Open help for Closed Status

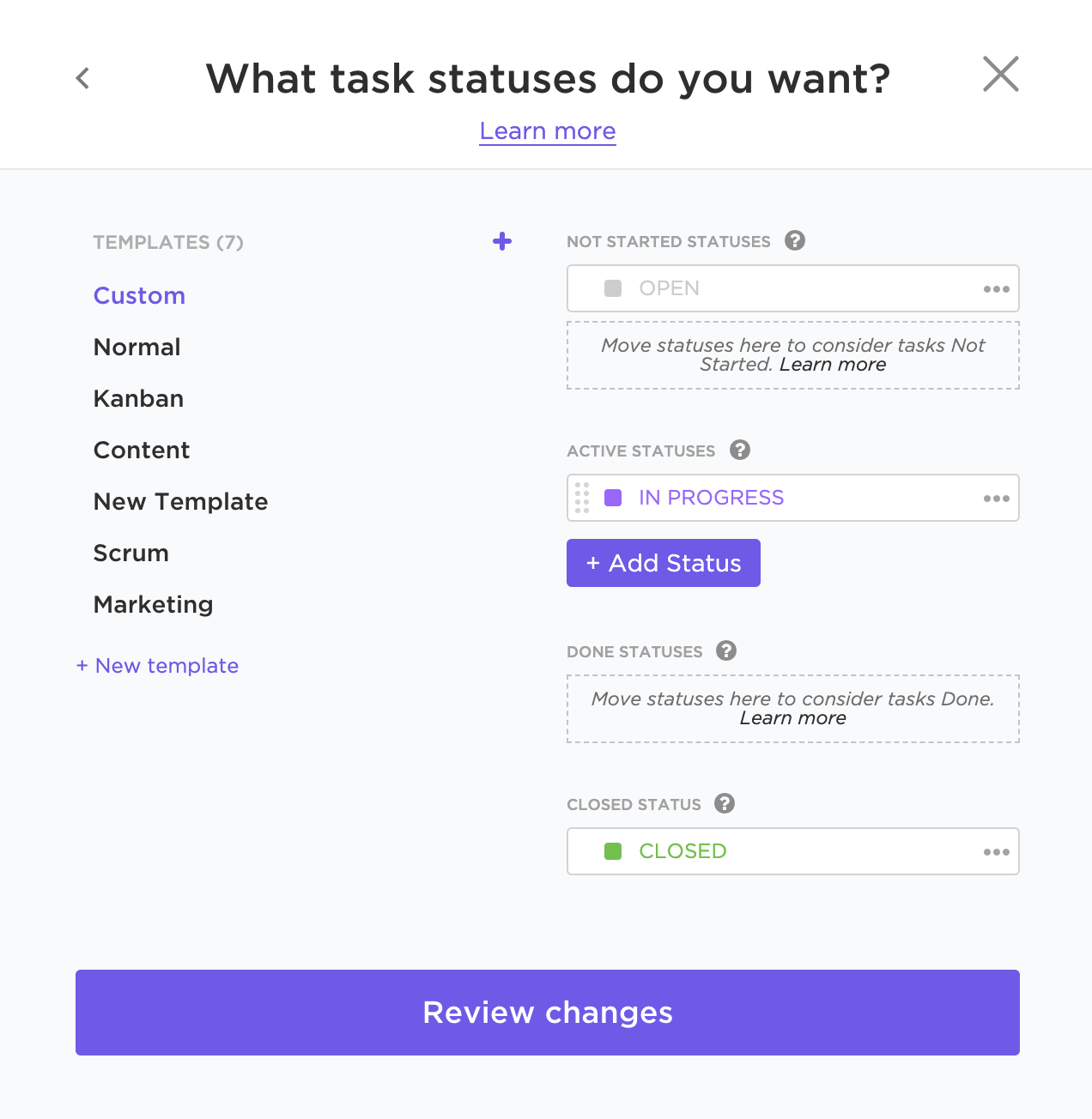pyautogui.click(x=725, y=803)
